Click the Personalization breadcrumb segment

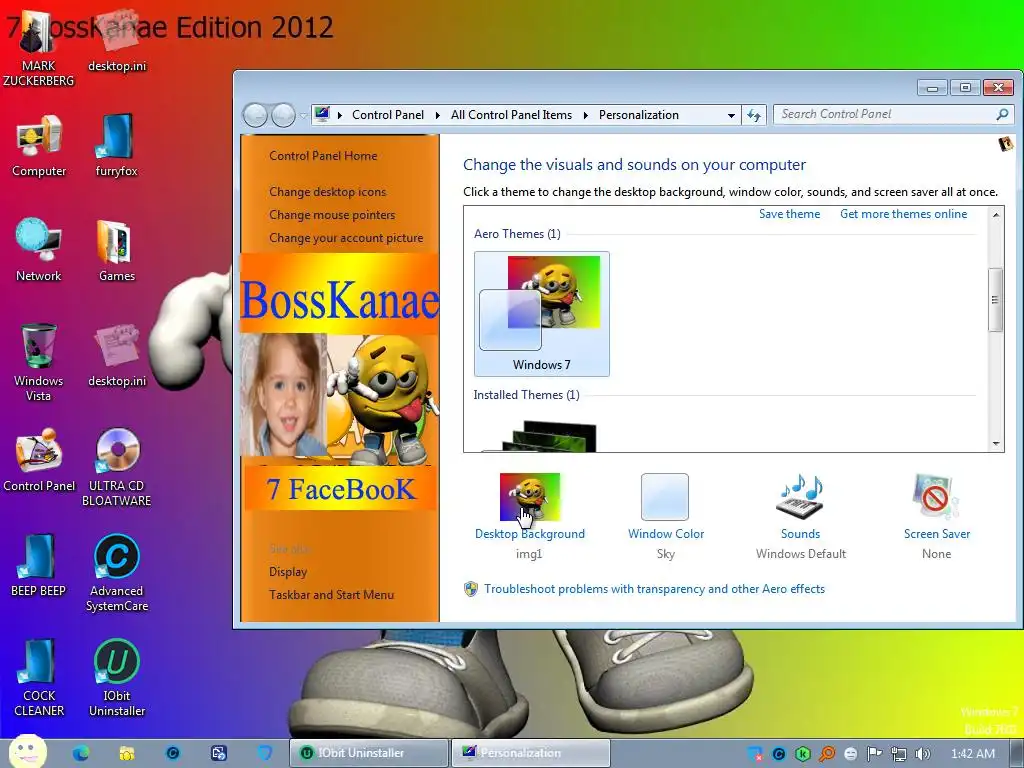click(x=639, y=115)
